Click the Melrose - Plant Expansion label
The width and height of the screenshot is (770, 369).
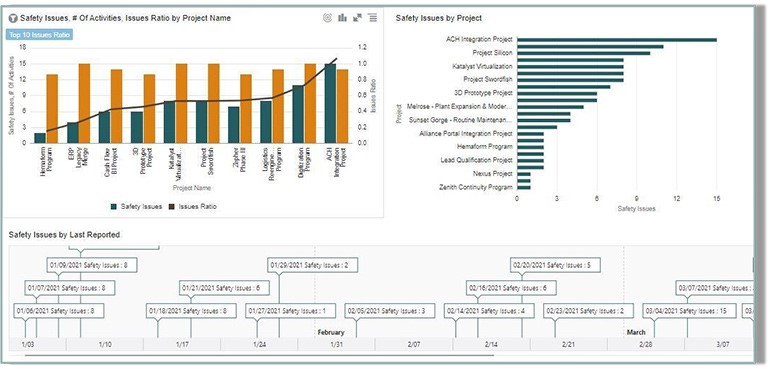pyautogui.click(x=460, y=107)
